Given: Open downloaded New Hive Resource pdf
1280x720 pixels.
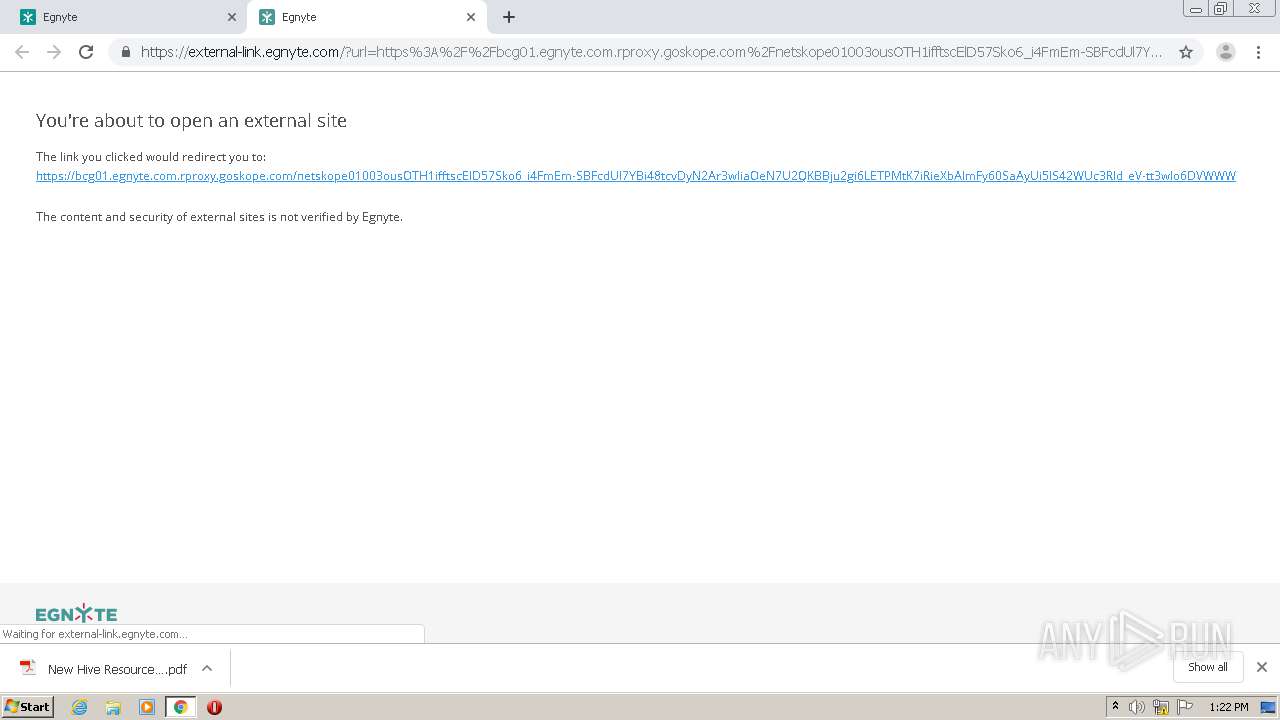Looking at the screenshot, I should point(104,669).
